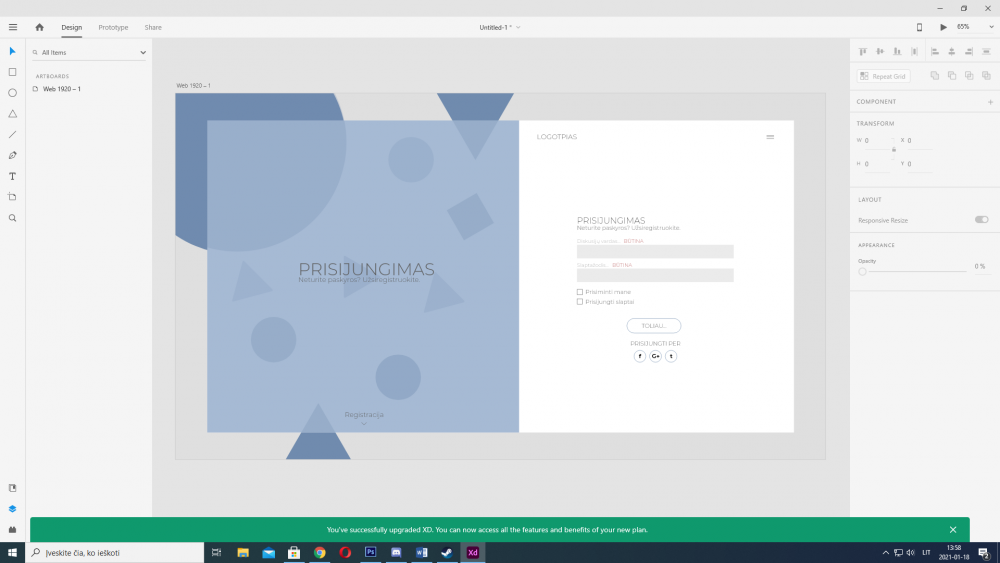This screenshot has height=563, width=1000.
Task: Switch to the Share tab
Action: click(153, 27)
